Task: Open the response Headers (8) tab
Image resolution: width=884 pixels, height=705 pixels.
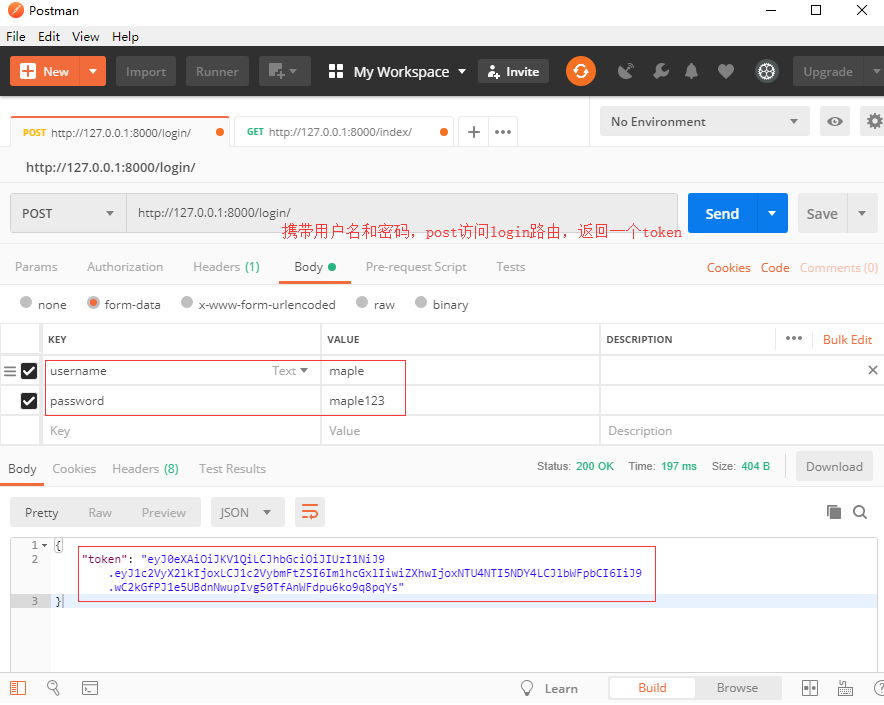Action: (145, 469)
